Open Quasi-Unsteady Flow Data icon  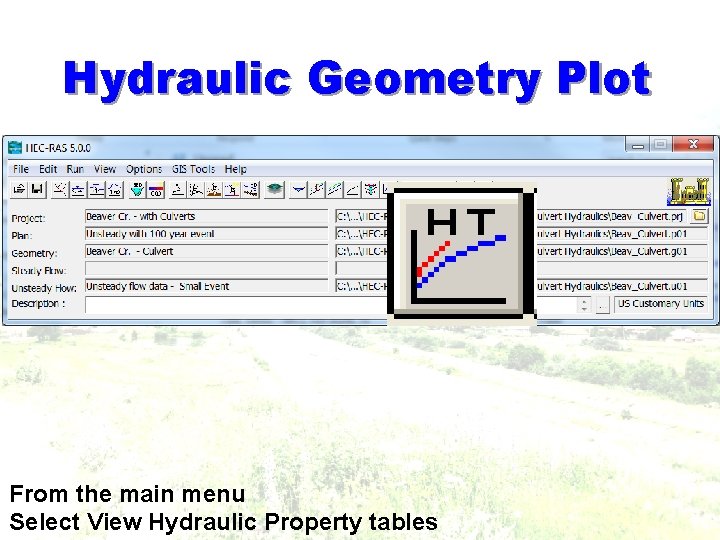coord(96,189)
